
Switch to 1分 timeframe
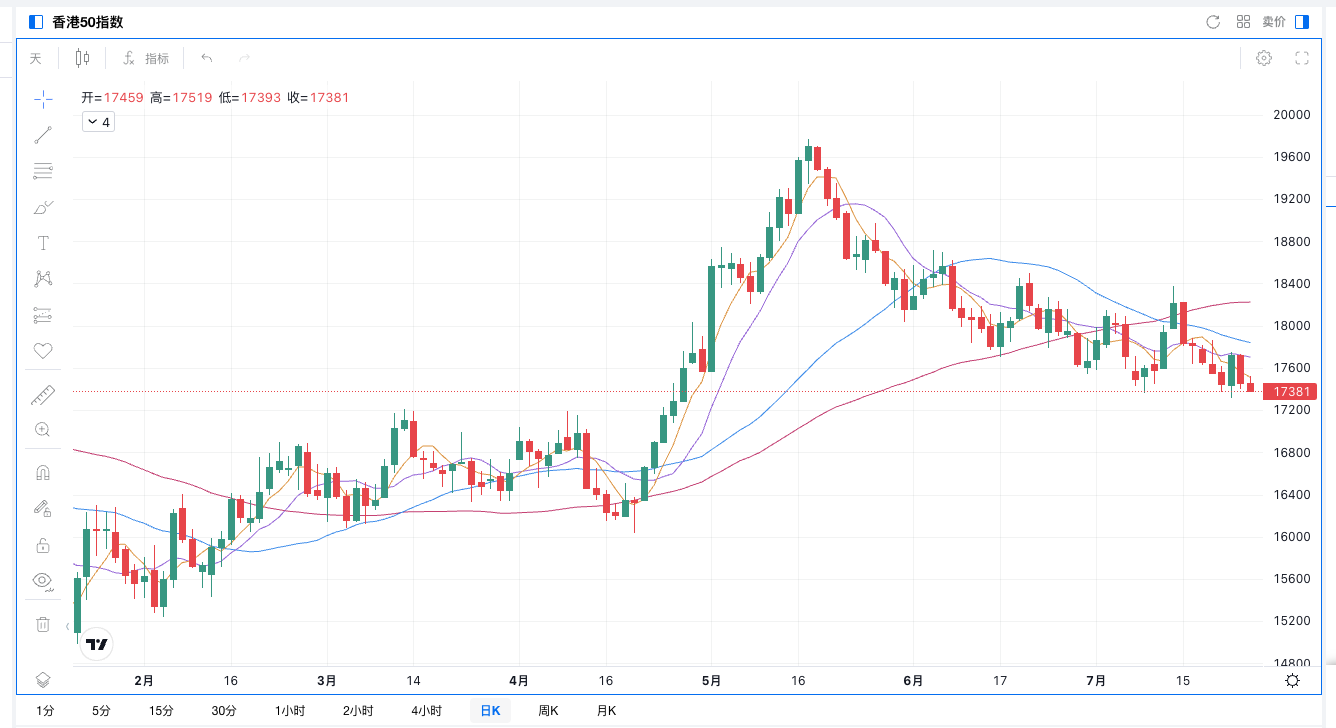[x=46, y=711]
